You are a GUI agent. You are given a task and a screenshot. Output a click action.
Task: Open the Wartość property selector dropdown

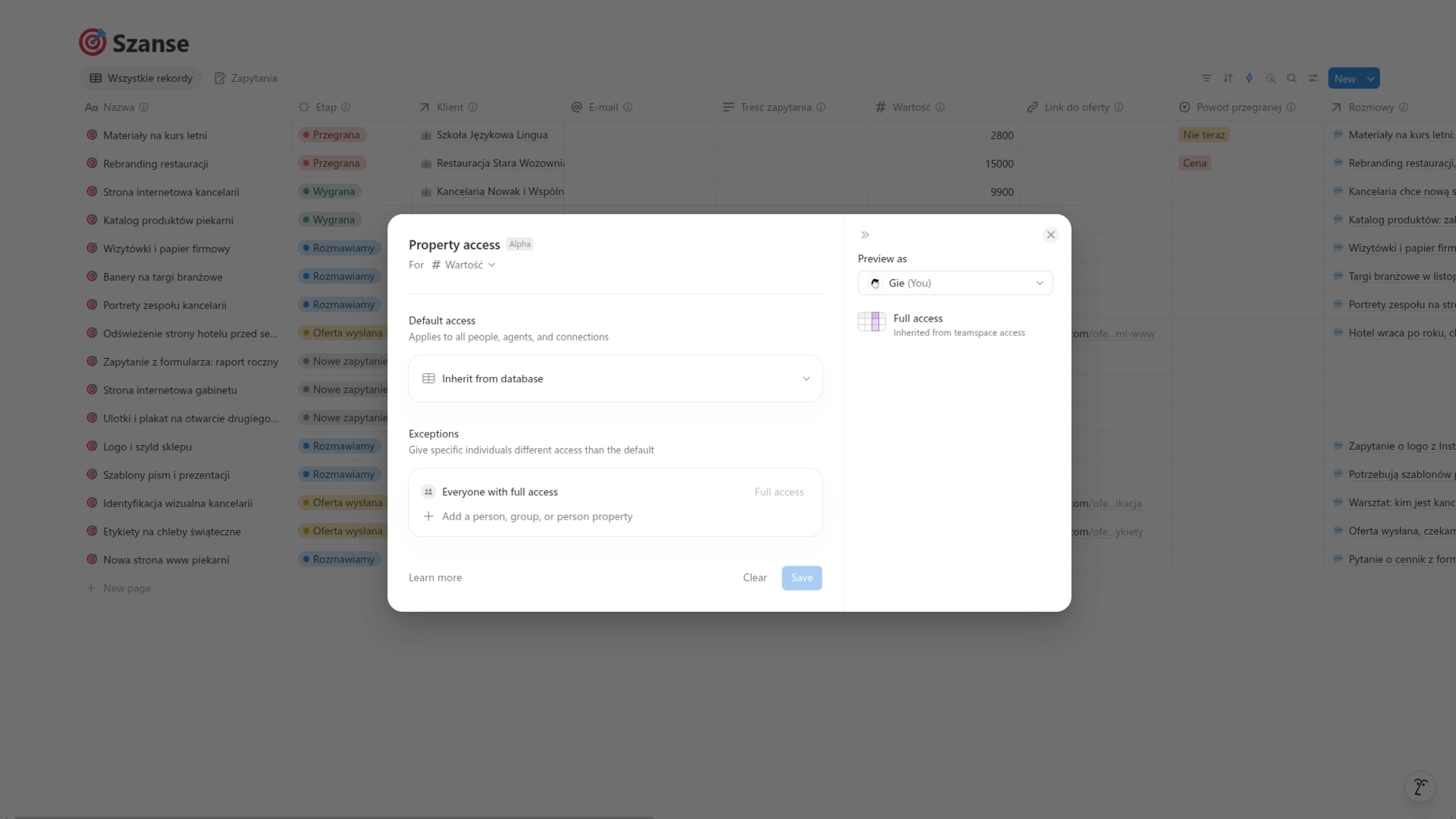tap(463, 265)
